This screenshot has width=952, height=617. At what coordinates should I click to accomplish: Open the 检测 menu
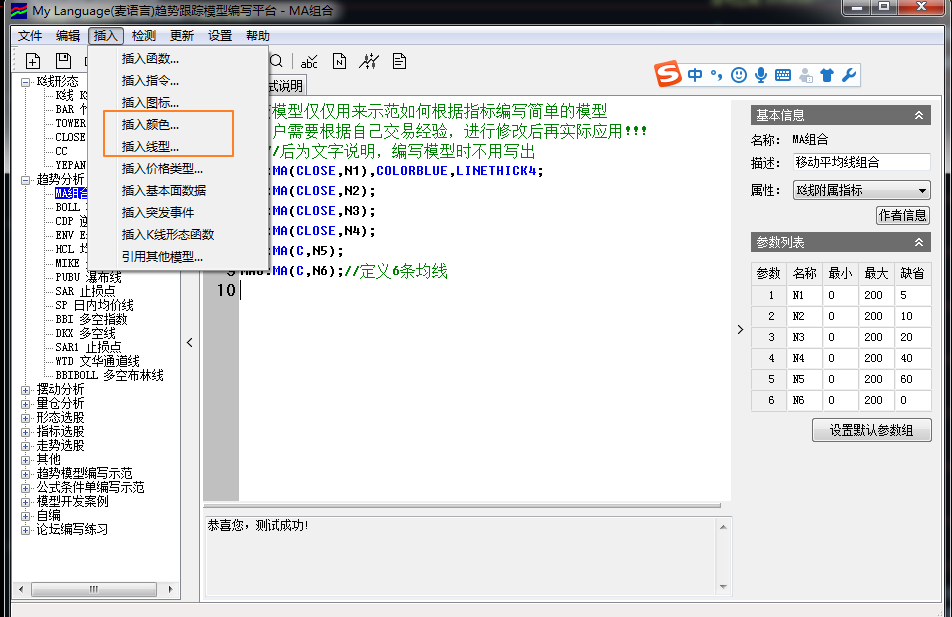coord(143,36)
